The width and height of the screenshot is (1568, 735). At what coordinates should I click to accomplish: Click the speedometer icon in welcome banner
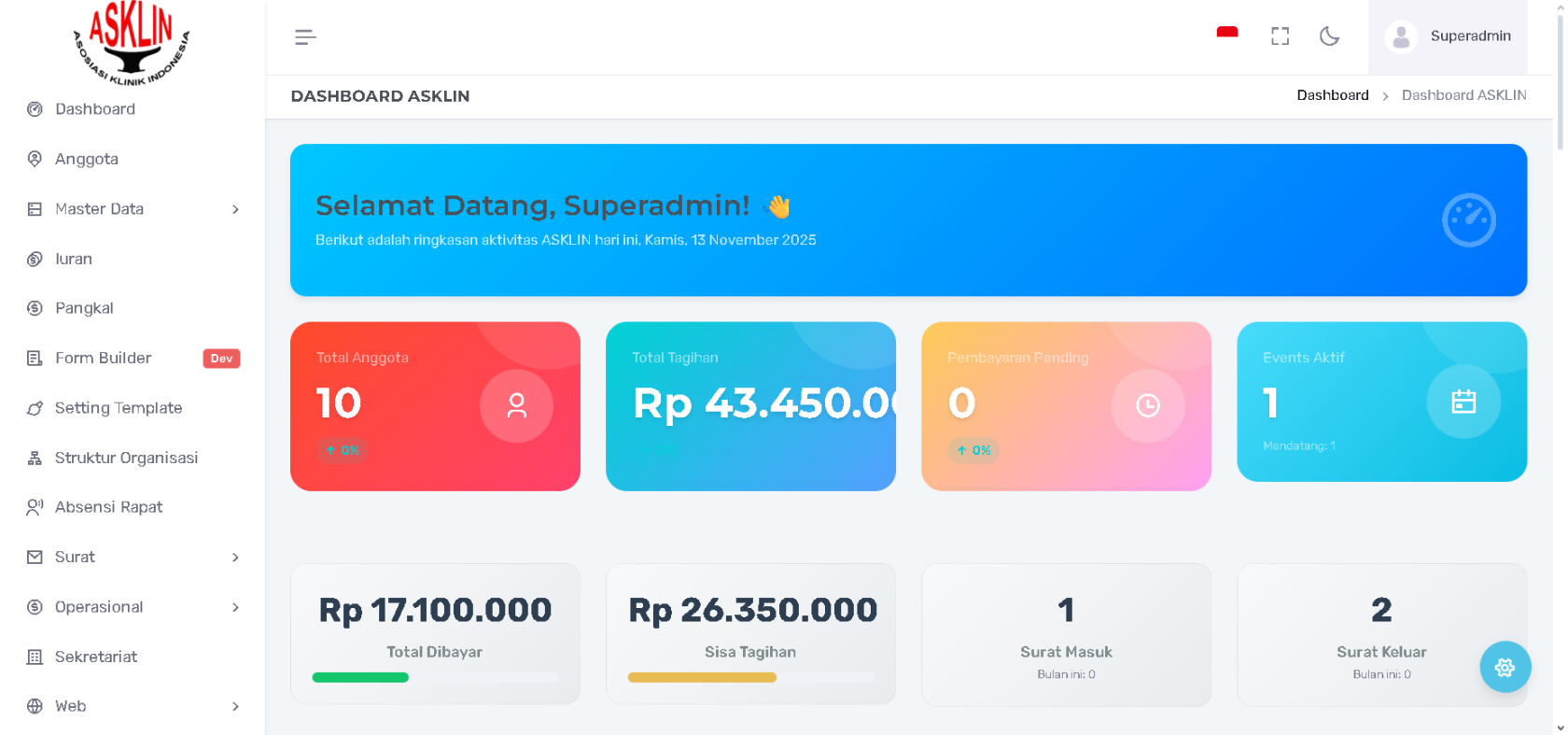(x=1468, y=220)
